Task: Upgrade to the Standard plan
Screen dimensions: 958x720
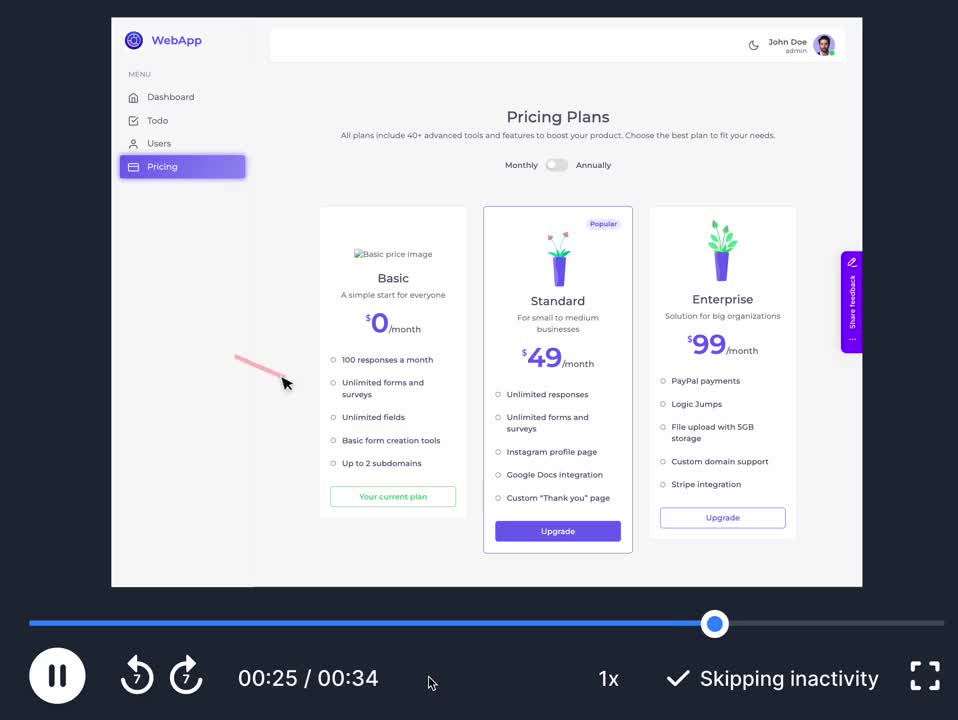Action: click(557, 531)
